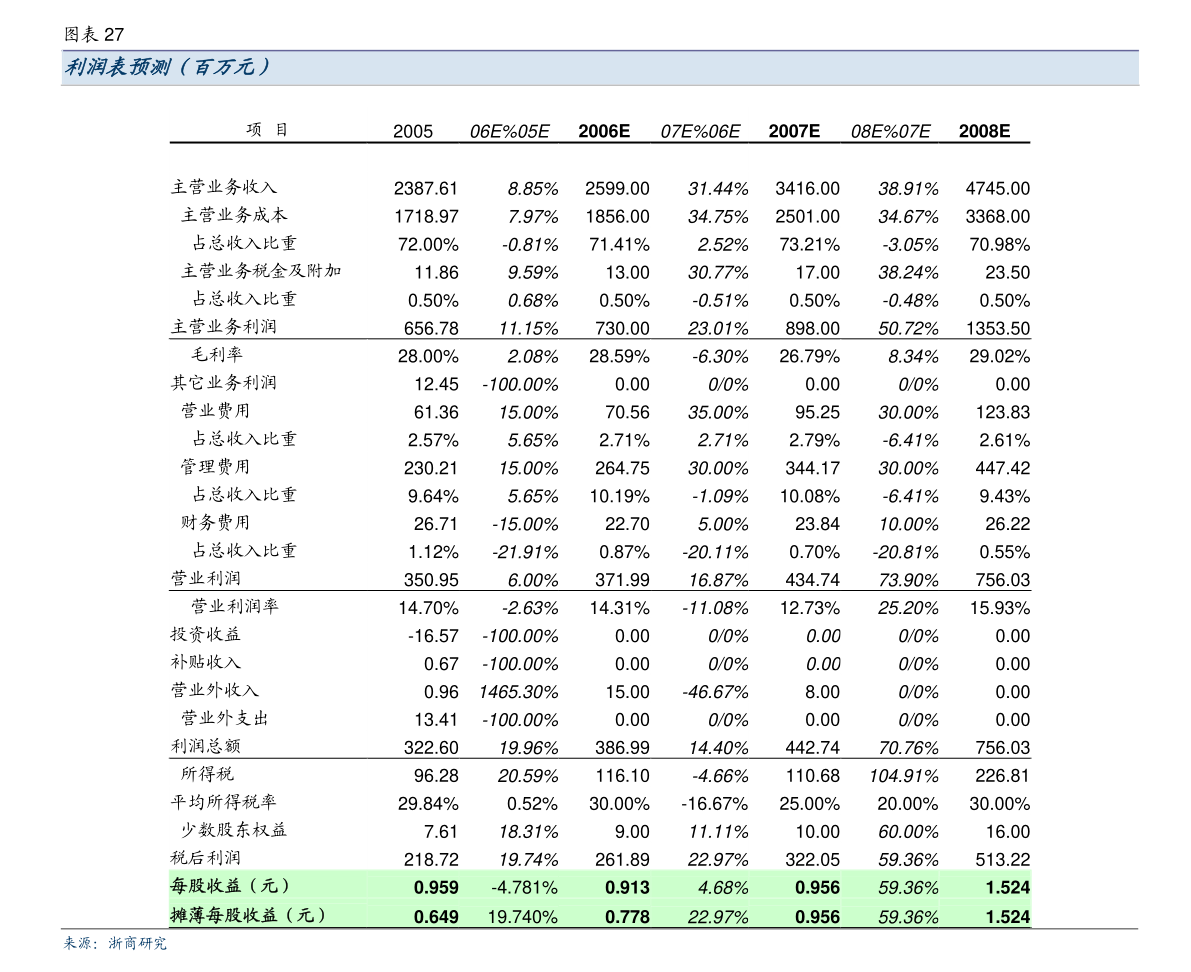The image size is (1191, 972).
Task: Click 0.956 in the 每股收益 row
Action: pos(817,888)
